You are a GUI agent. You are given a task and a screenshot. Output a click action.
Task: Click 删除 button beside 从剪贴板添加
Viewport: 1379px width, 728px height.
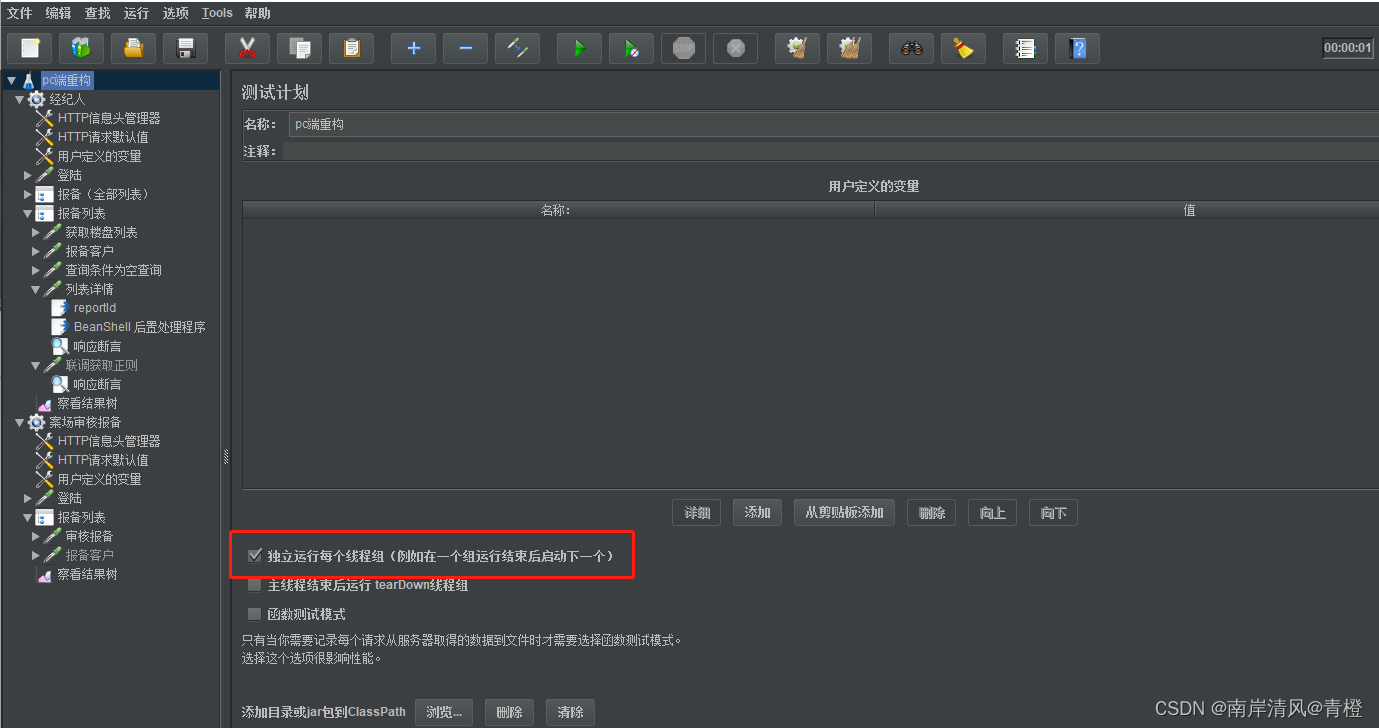click(x=932, y=513)
